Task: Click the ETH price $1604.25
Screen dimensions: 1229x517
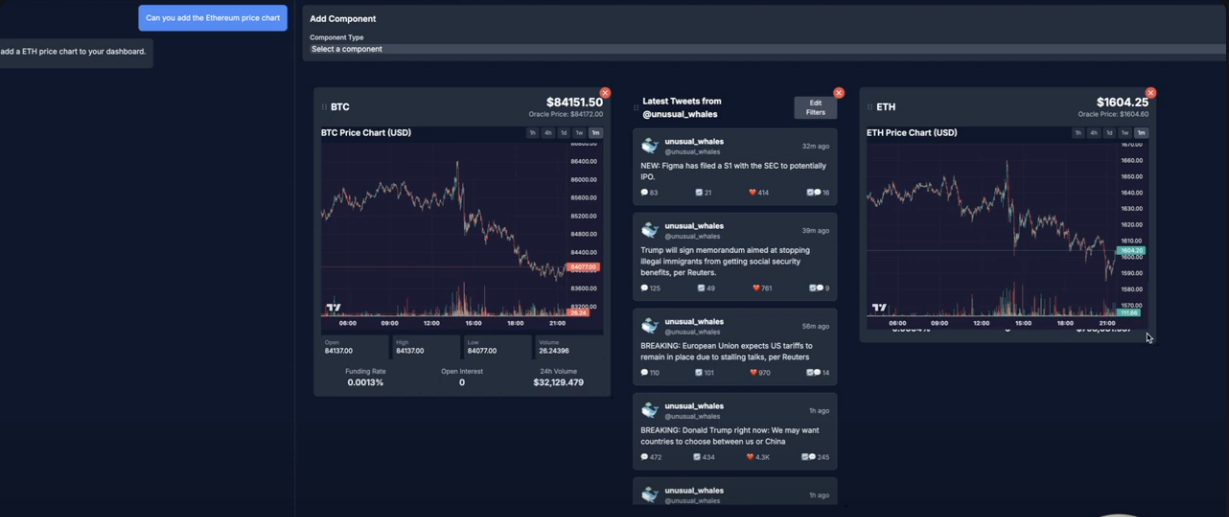Action: click(x=1122, y=102)
